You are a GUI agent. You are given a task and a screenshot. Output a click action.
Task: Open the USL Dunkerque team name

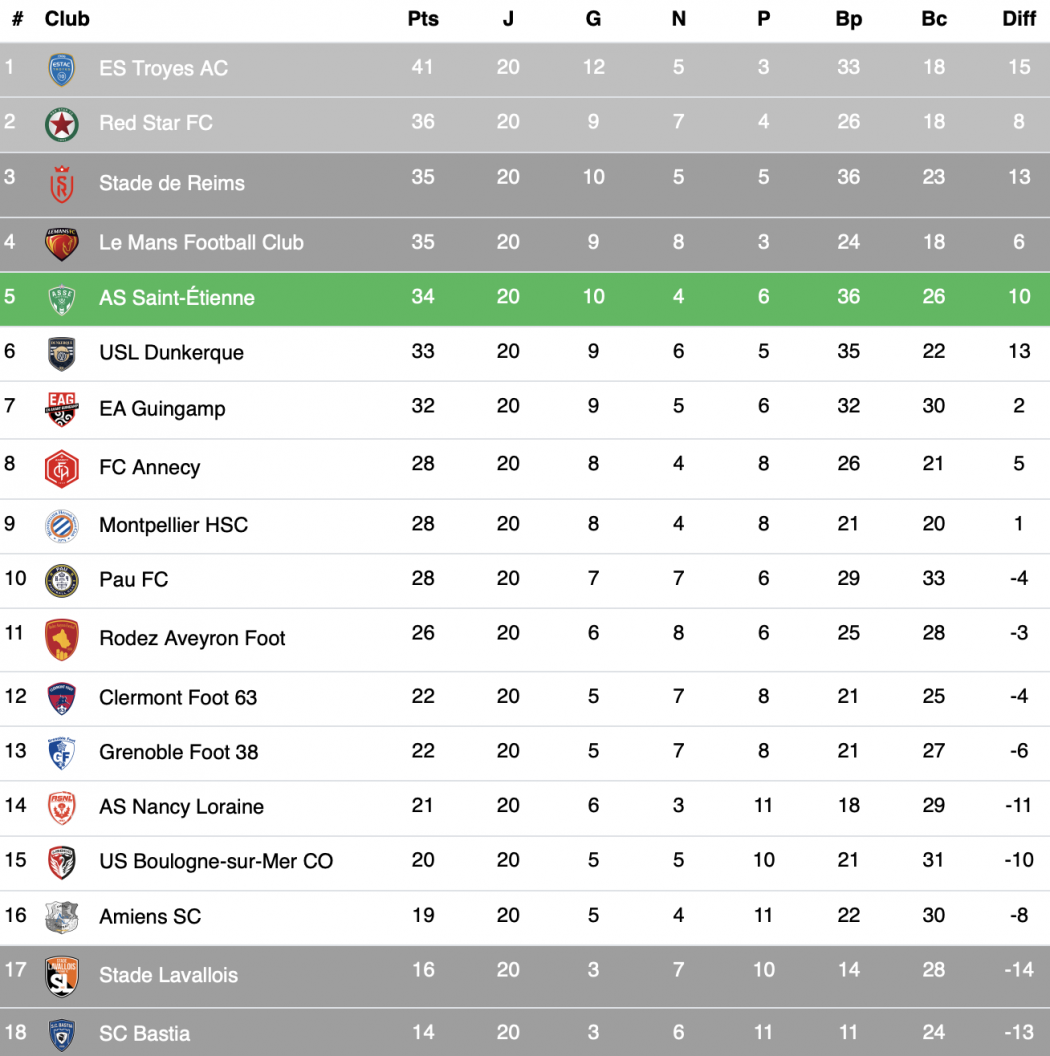click(171, 353)
